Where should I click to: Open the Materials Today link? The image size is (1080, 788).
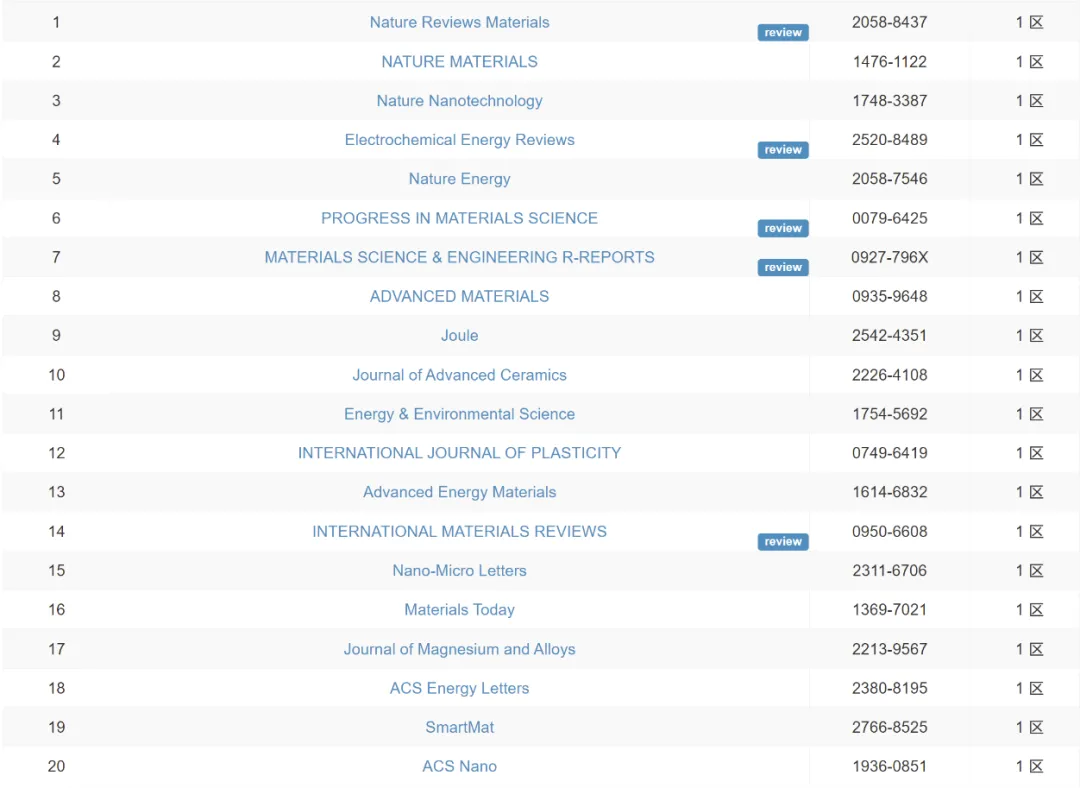(x=459, y=610)
